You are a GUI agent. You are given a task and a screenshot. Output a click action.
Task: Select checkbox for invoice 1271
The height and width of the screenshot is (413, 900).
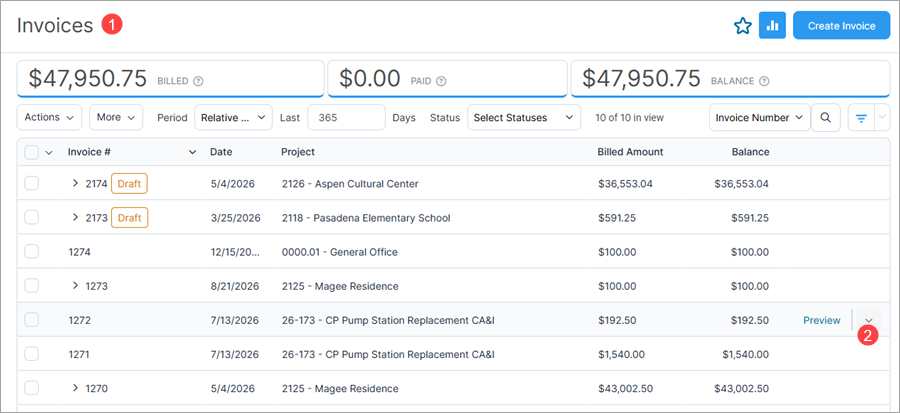coord(32,354)
